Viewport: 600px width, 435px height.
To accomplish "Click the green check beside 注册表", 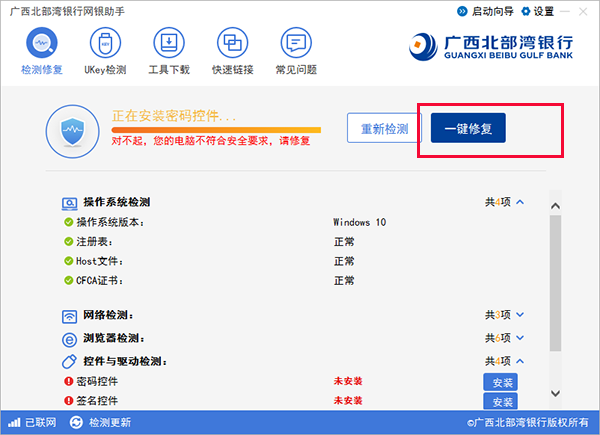I will pyautogui.click(x=68, y=242).
